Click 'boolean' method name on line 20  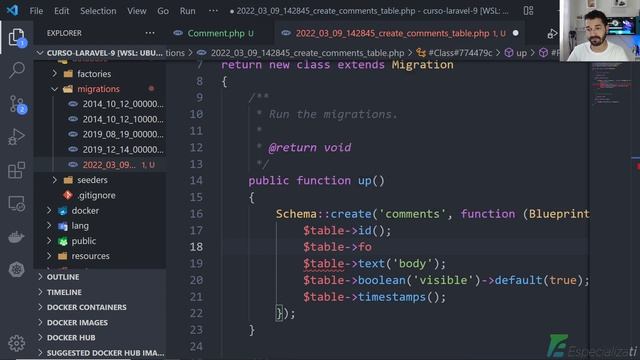[382, 280]
